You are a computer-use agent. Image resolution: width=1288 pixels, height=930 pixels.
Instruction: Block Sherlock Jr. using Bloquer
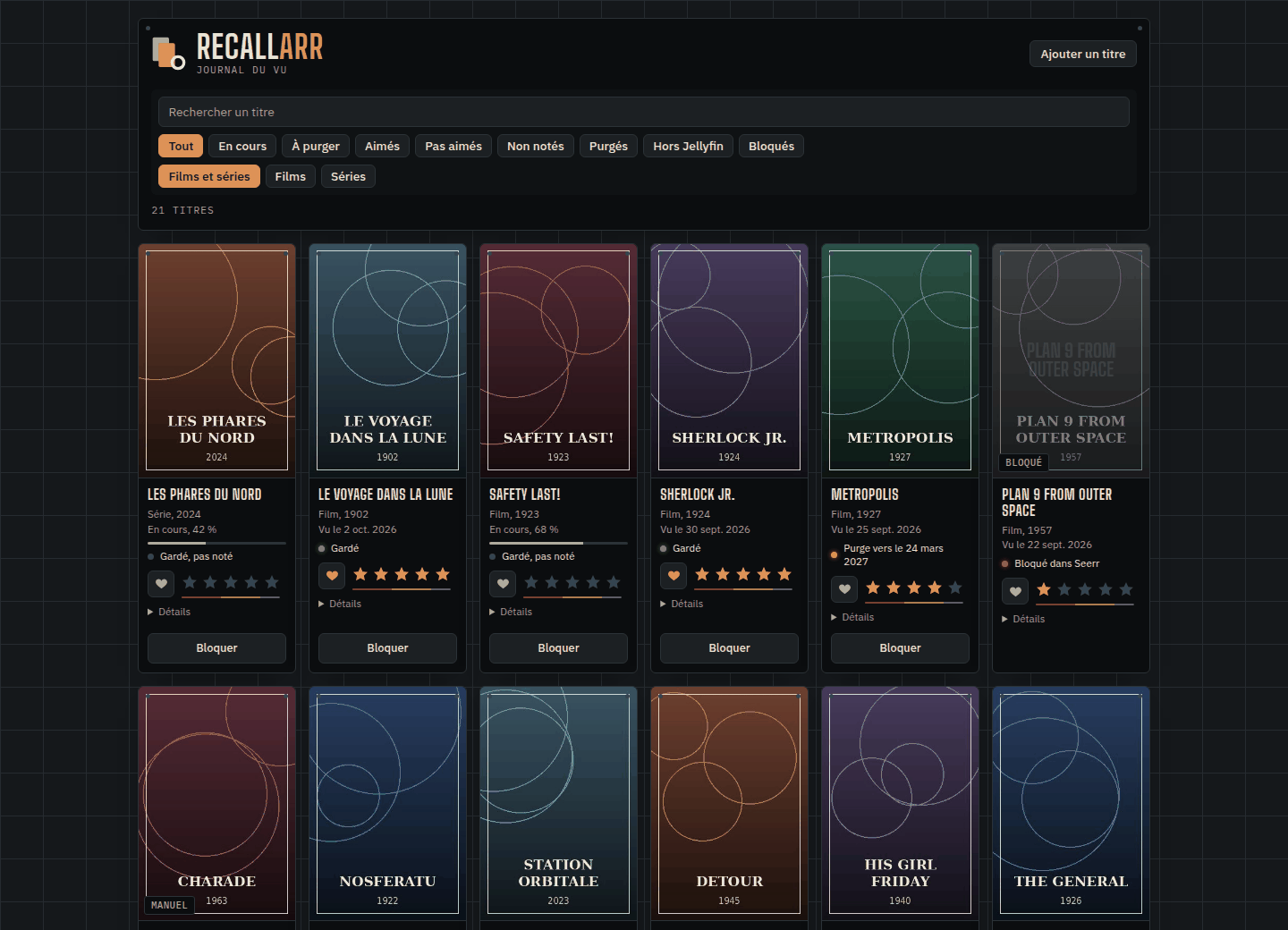(x=729, y=648)
